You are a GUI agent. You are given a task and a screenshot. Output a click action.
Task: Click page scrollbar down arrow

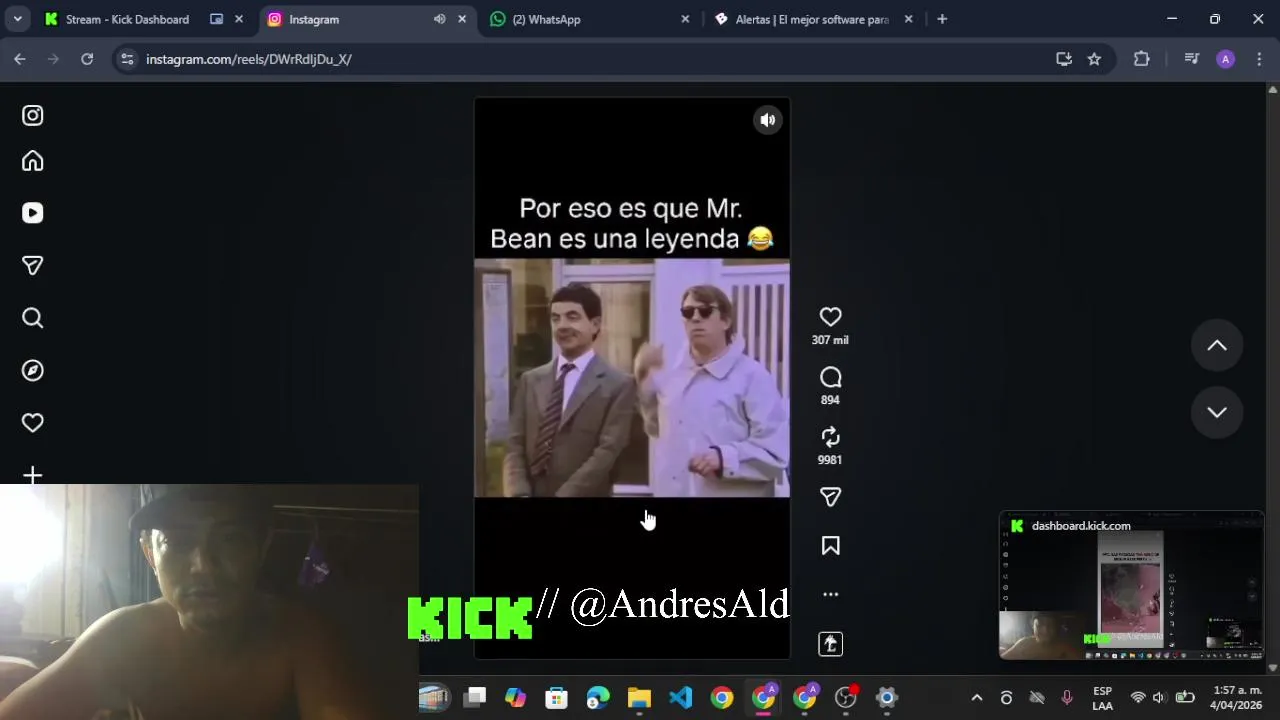click(1272, 667)
